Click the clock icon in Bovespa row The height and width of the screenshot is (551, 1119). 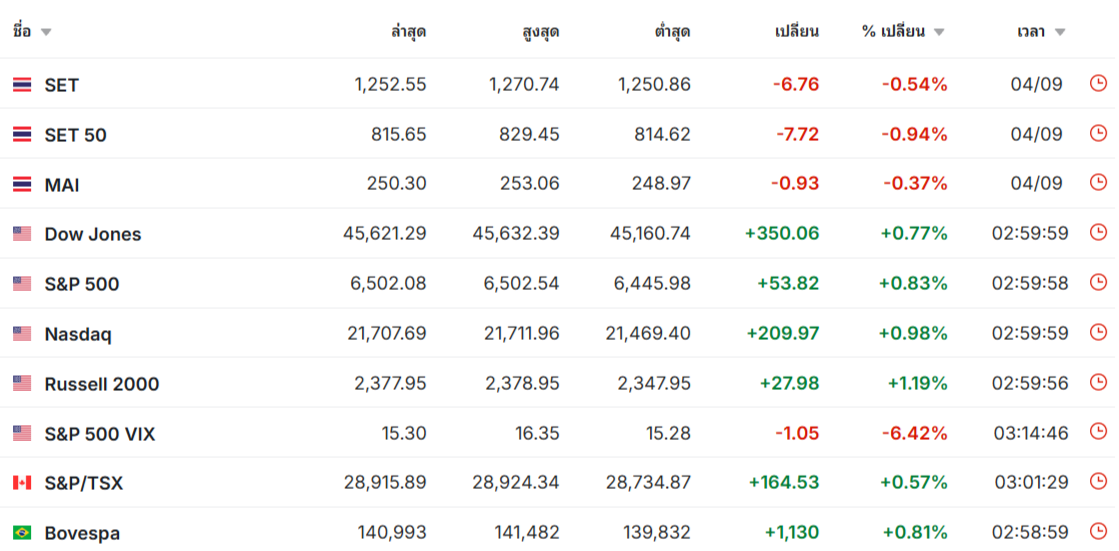pyautogui.click(x=1098, y=532)
